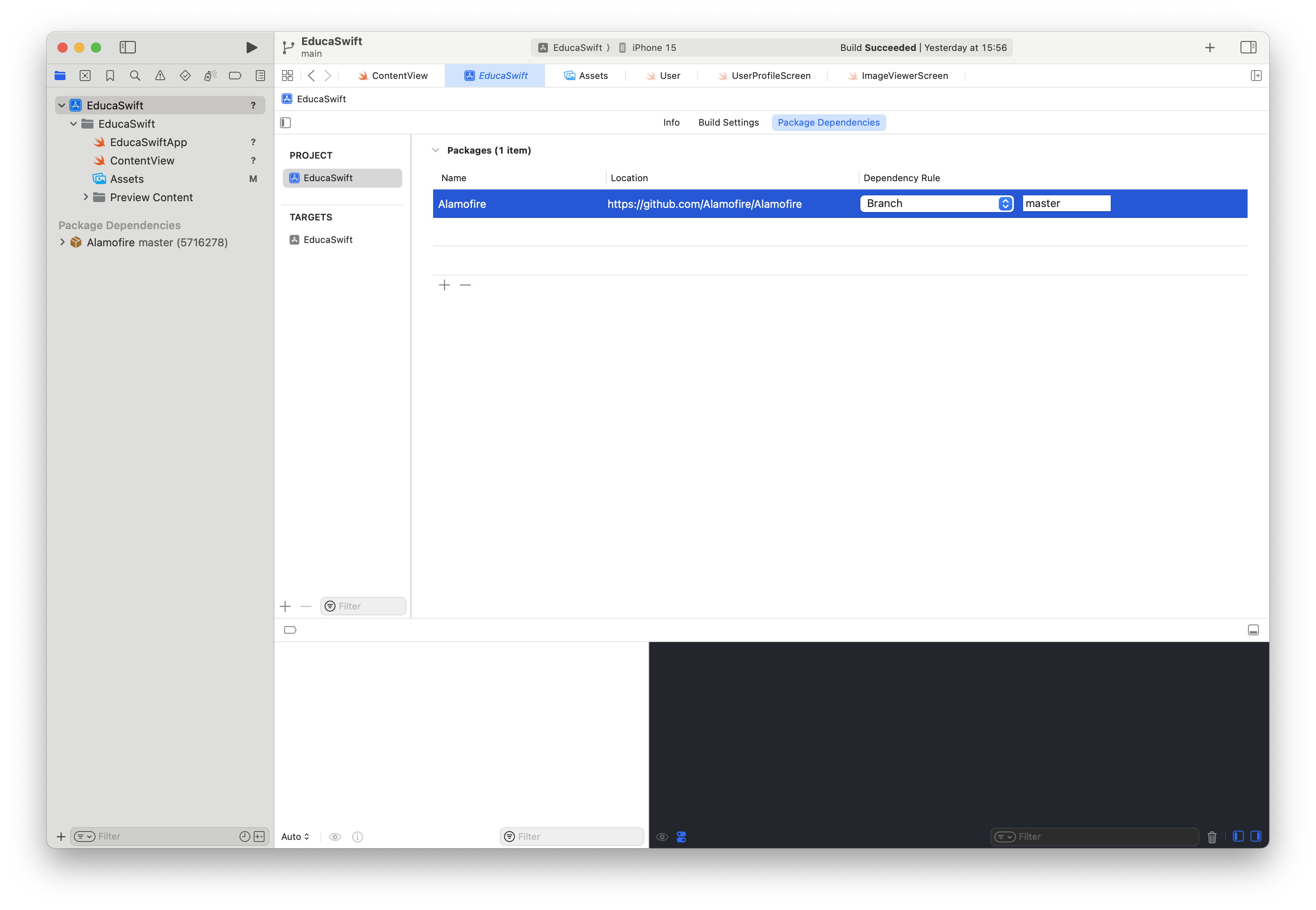This screenshot has width=1316, height=910.
Task: Open the Test navigator diamond icon
Action: pyautogui.click(x=185, y=75)
